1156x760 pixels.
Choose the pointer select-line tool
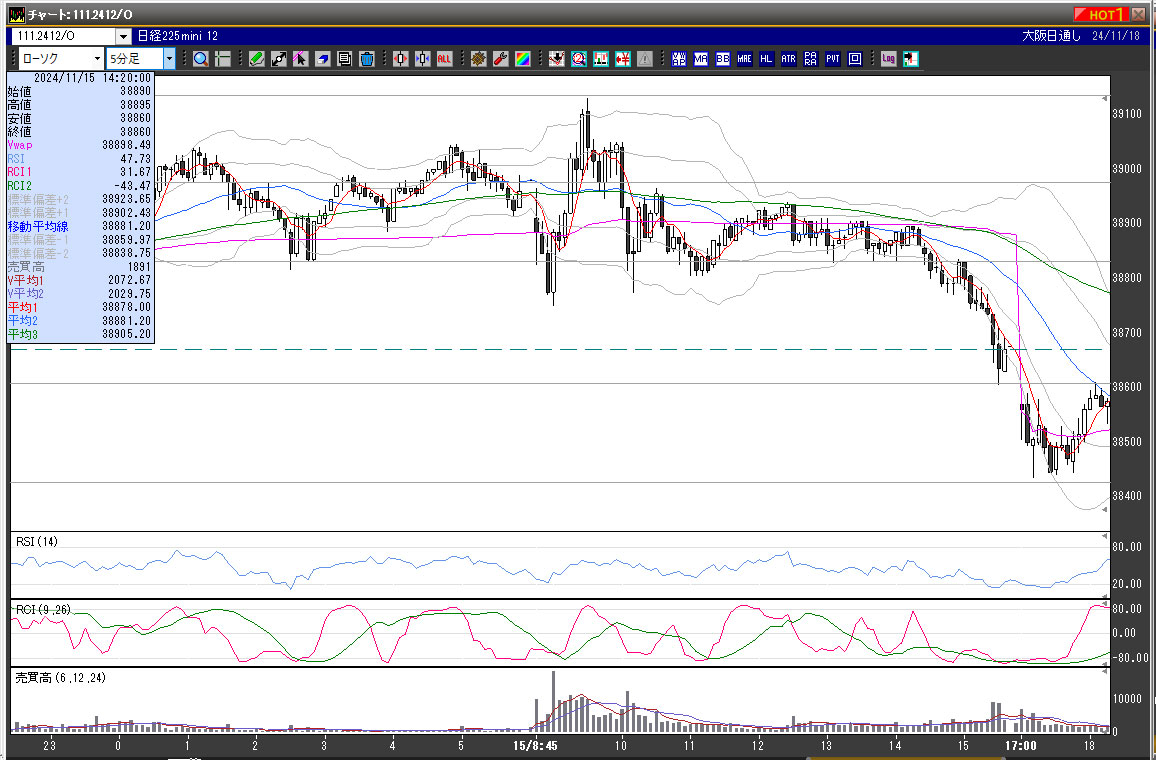[x=300, y=59]
